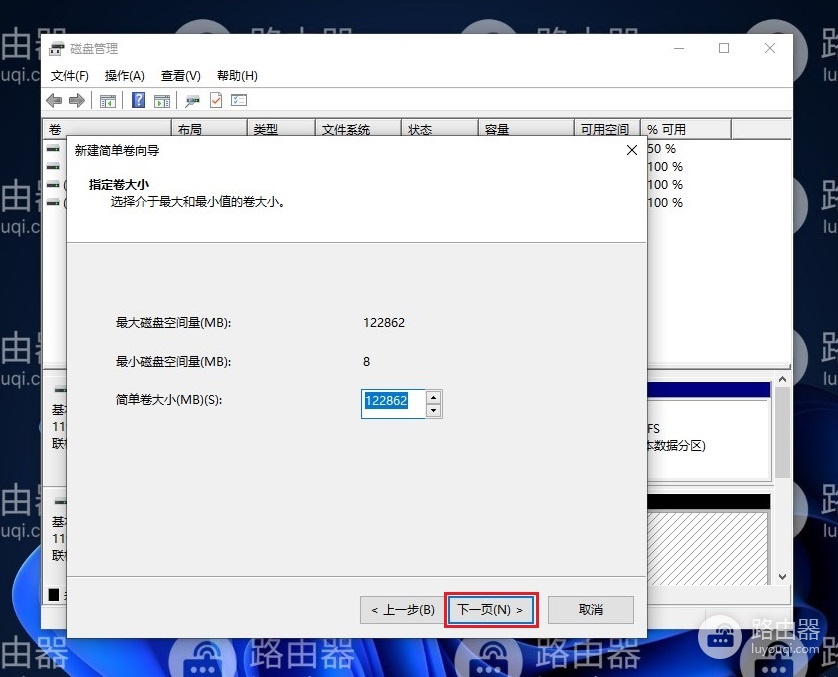
Task: Click the 最大磁盘空间量(MB): label
Action: (174, 323)
